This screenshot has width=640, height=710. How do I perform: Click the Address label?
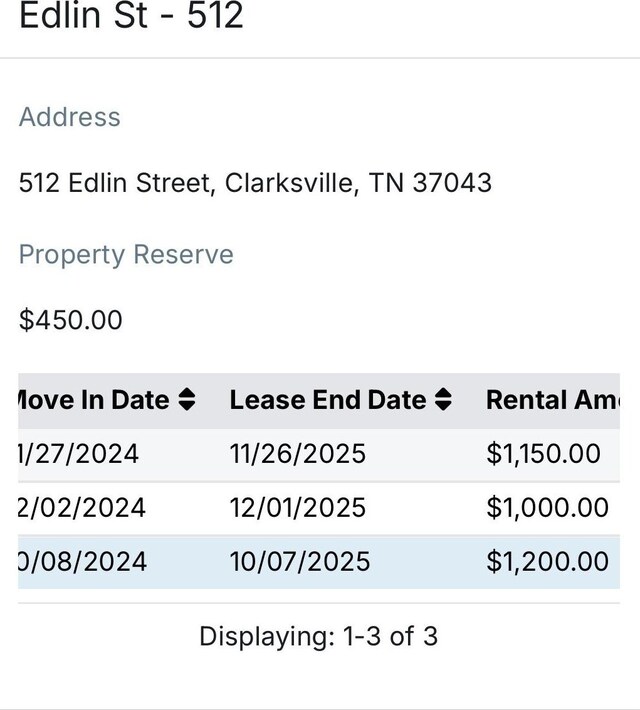pos(70,117)
